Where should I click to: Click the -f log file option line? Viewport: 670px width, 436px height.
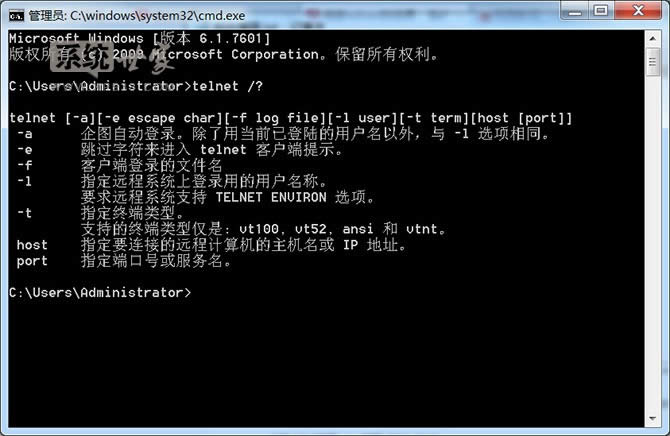coord(119,166)
